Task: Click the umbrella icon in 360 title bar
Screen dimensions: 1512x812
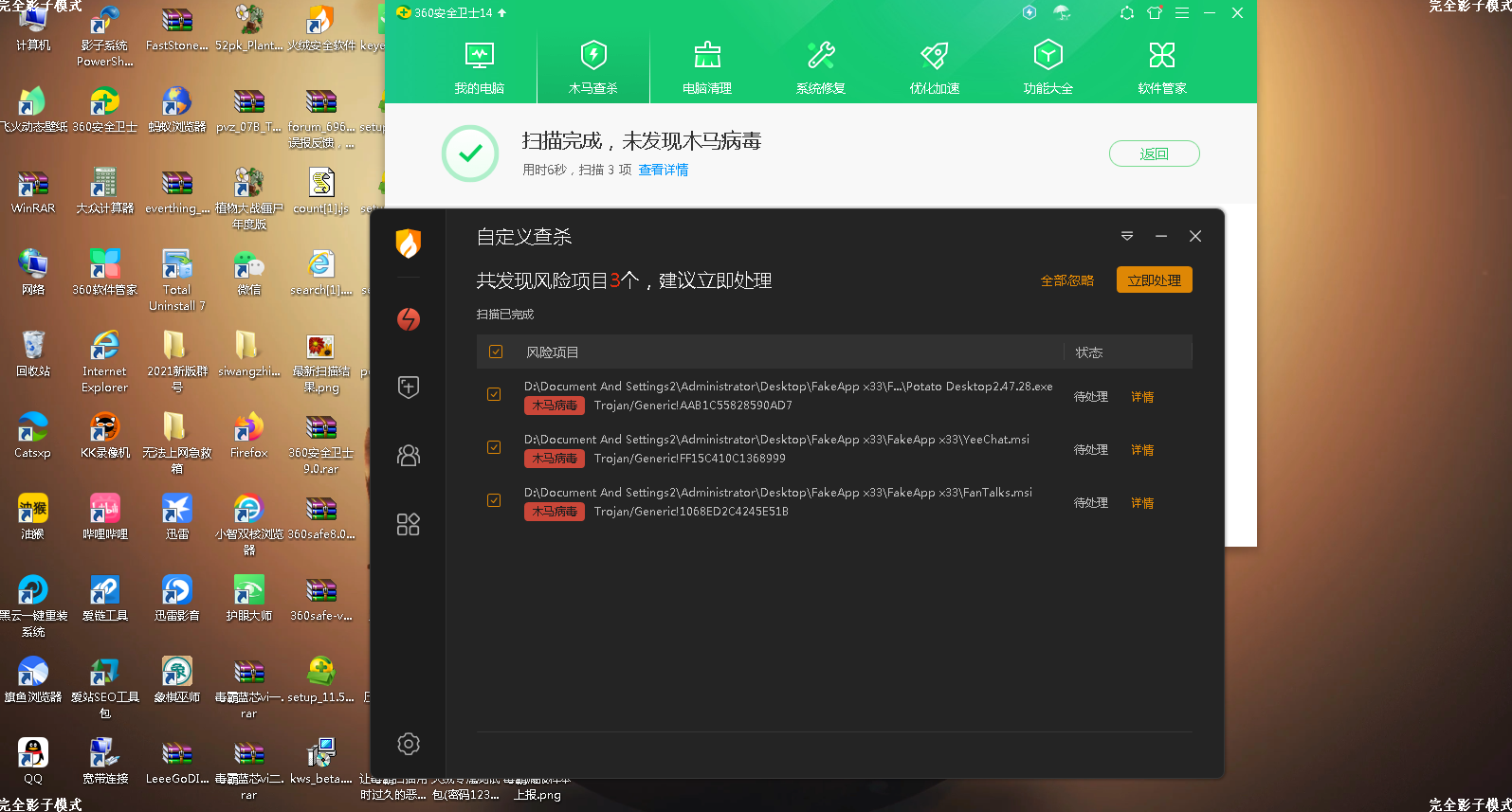Action: (1062, 13)
